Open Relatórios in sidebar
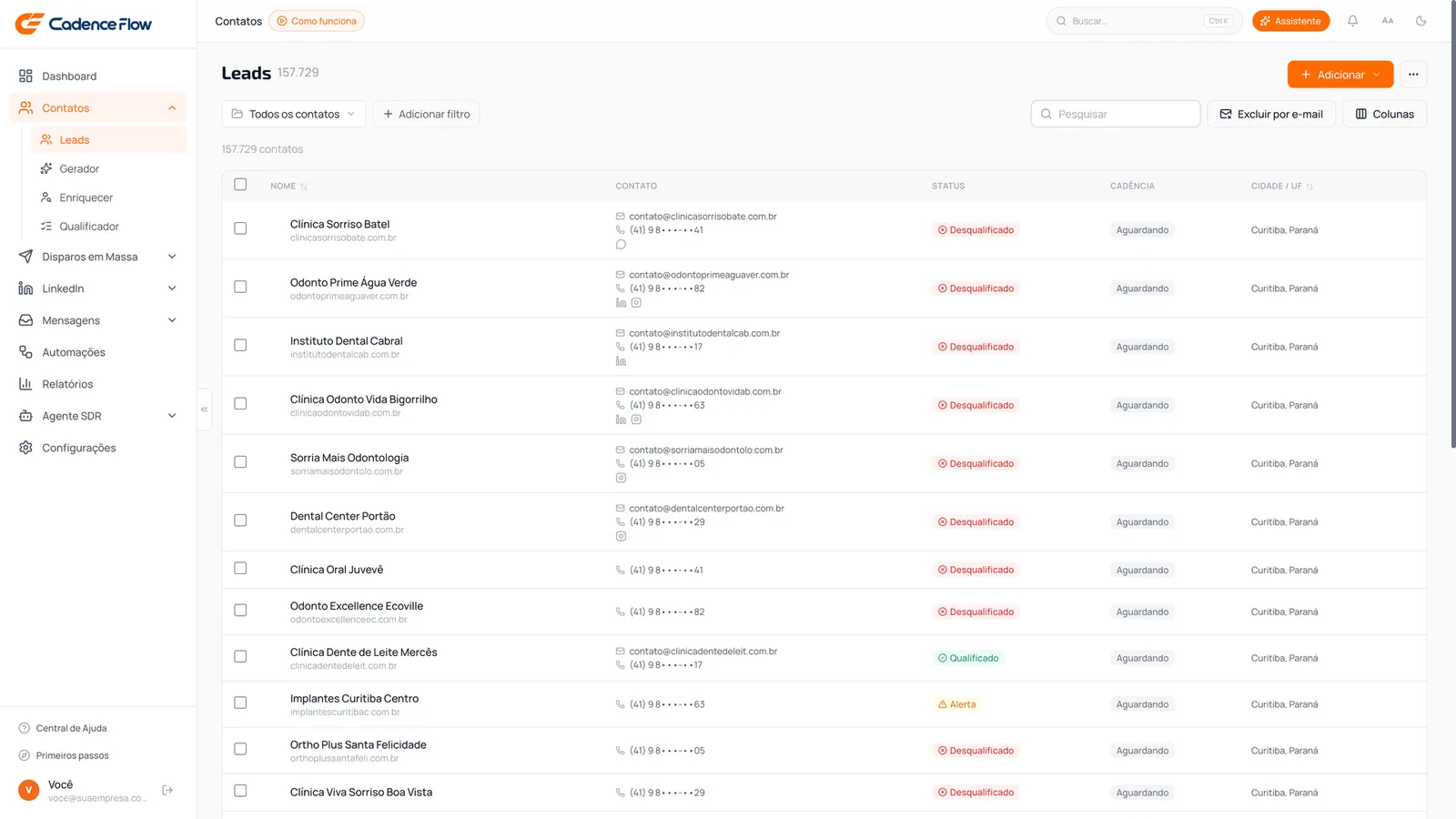The width and height of the screenshot is (1456, 819). click(98, 384)
